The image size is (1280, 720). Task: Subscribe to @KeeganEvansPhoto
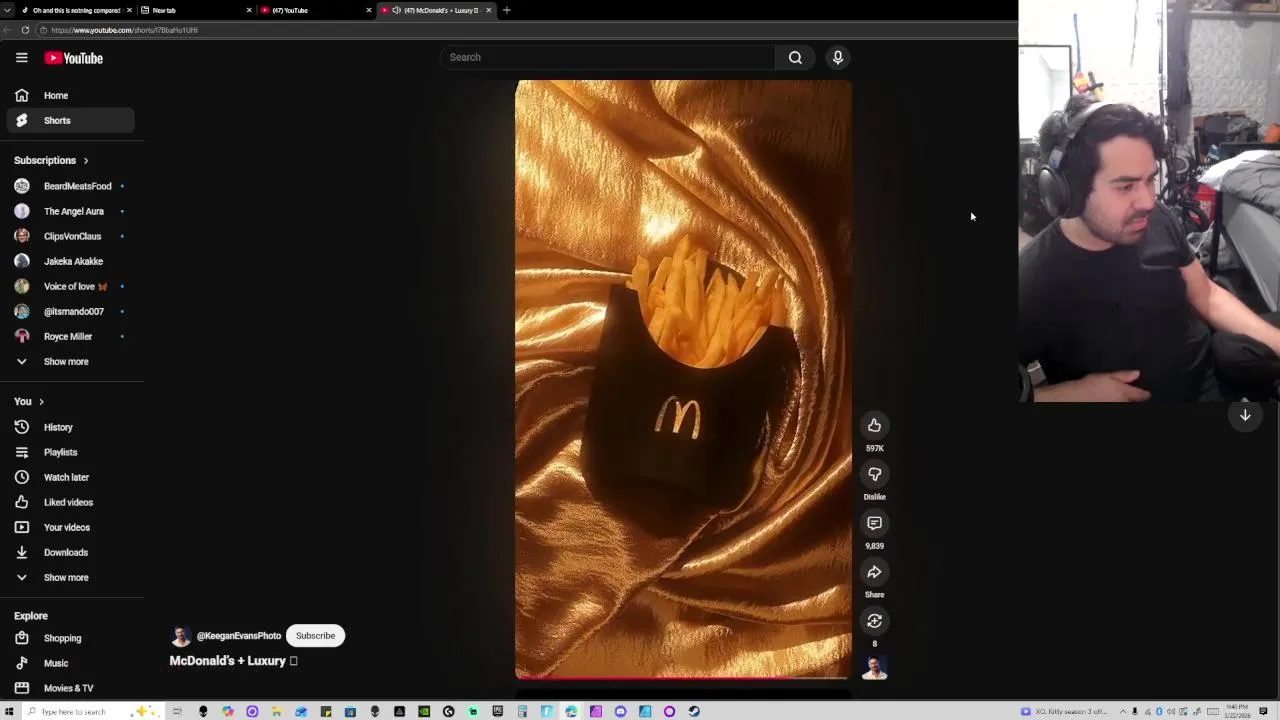pyautogui.click(x=315, y=636)
